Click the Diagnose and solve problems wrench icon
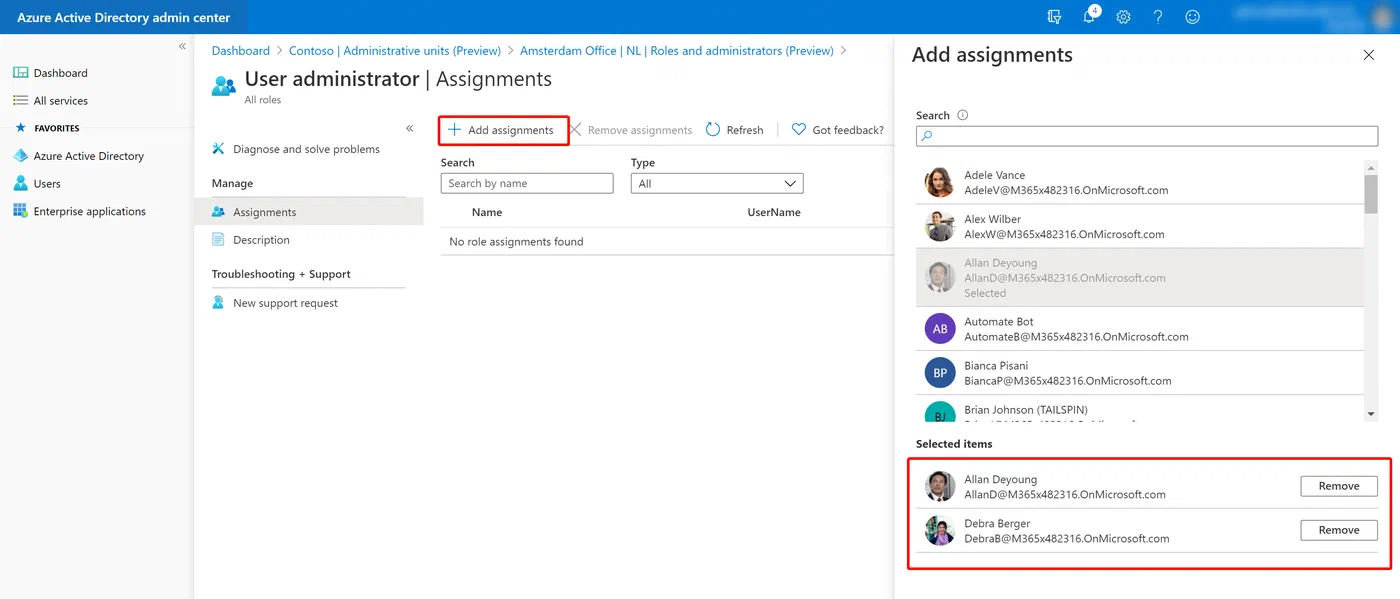 click(219, 149)
